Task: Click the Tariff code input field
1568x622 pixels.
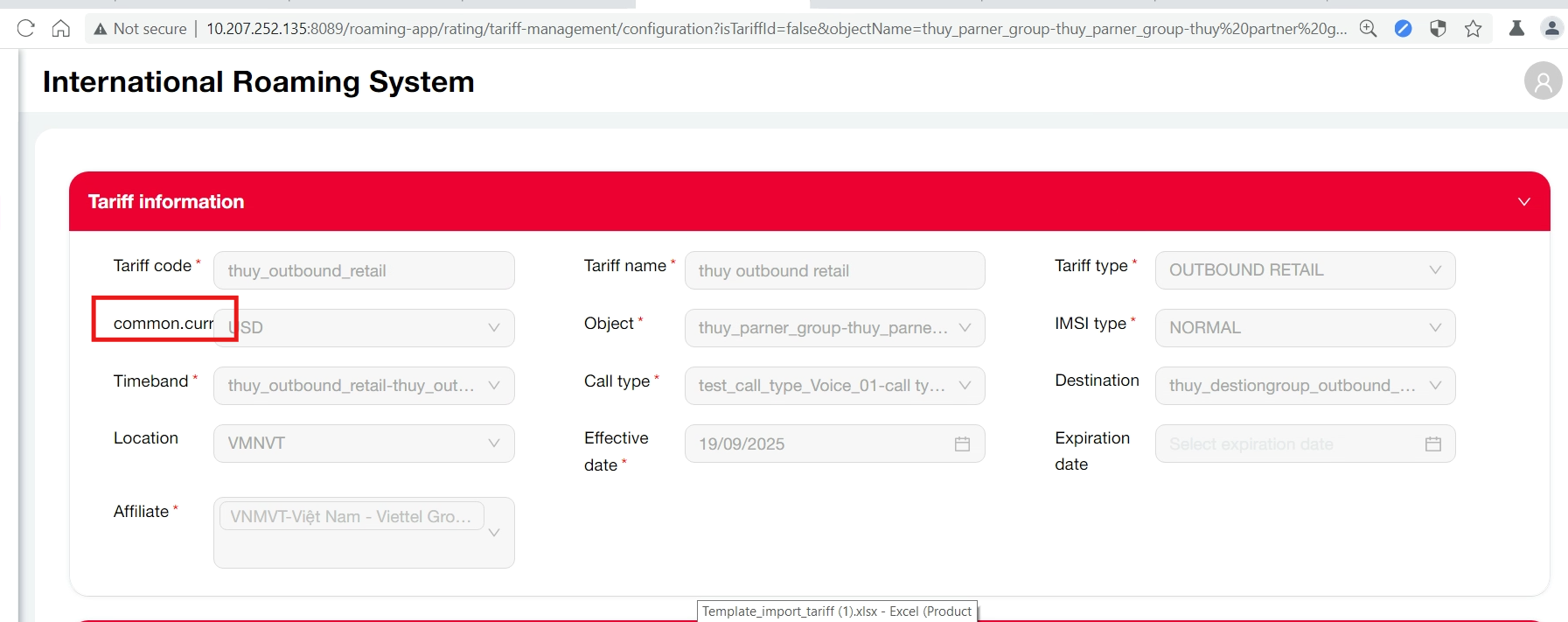Action: coord(363,271)
